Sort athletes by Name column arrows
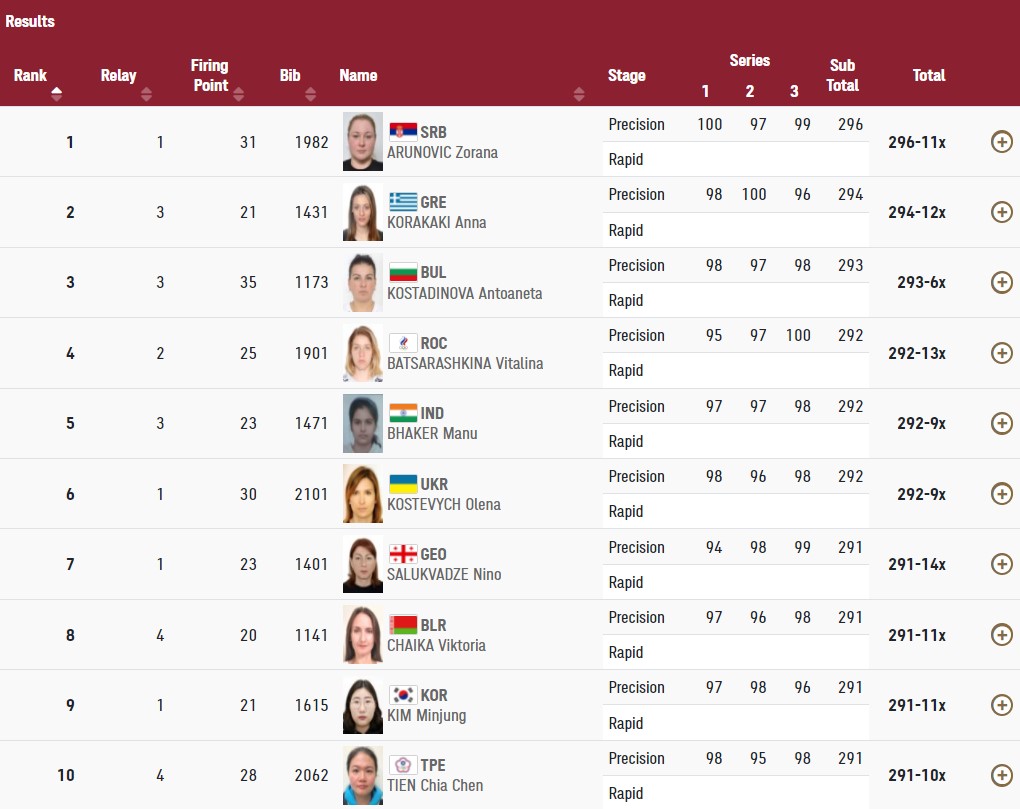The width and height of the screenshot is (1020, 809). point(579,94)
